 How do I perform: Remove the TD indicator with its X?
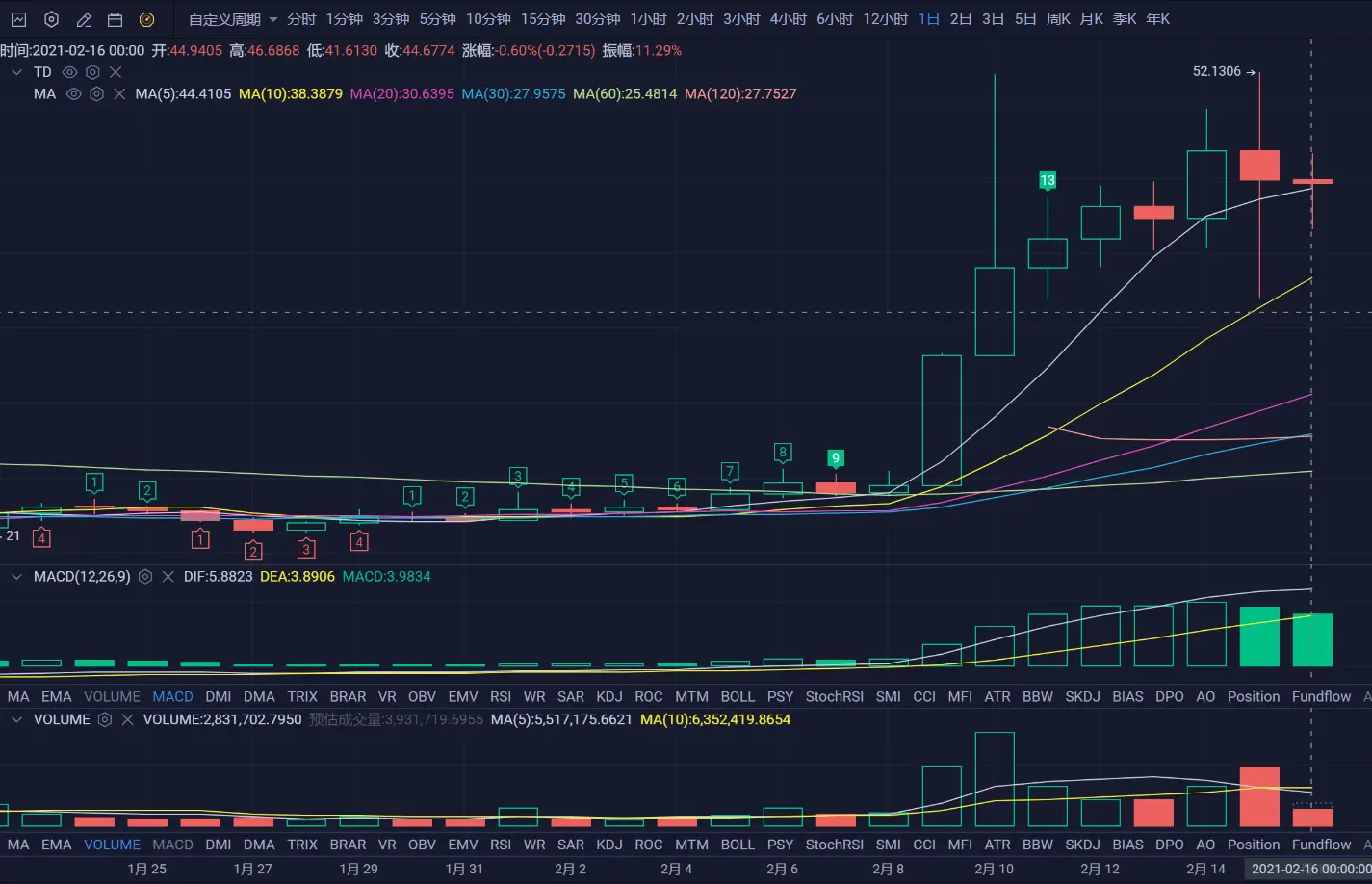pyautogui.click(x=116, y=72)
